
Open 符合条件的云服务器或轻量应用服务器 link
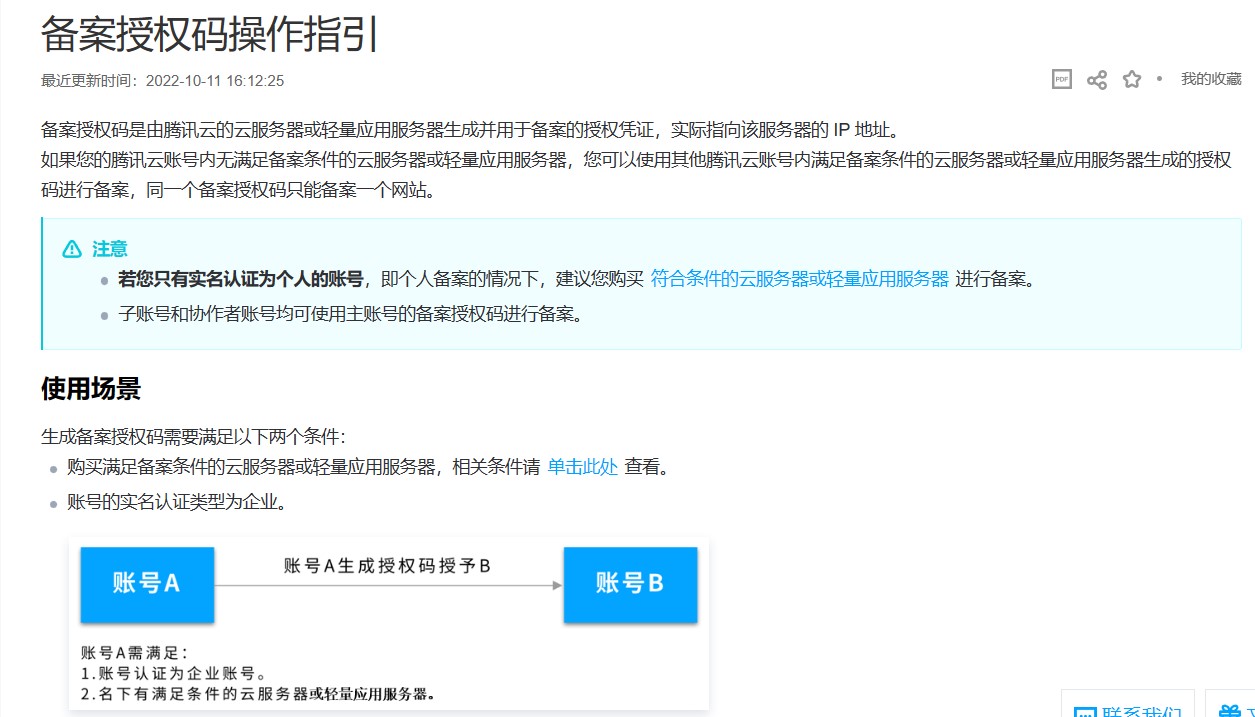(x=799, y=279)
